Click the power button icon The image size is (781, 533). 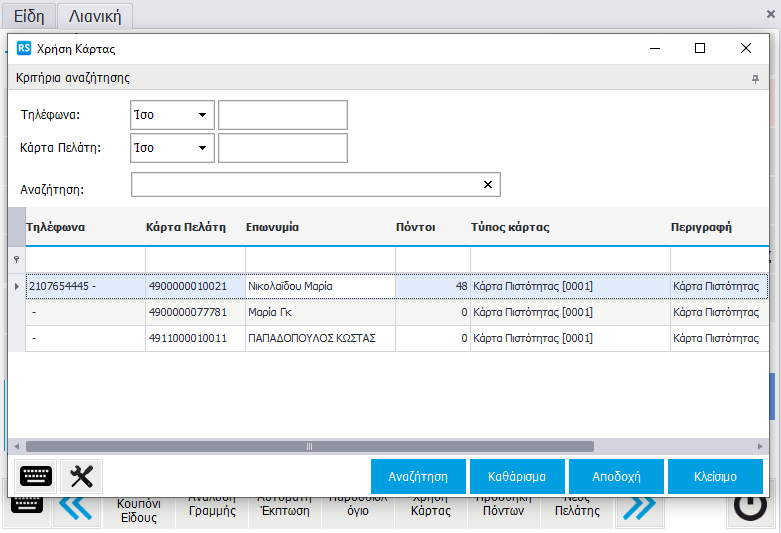pos(750,509)
